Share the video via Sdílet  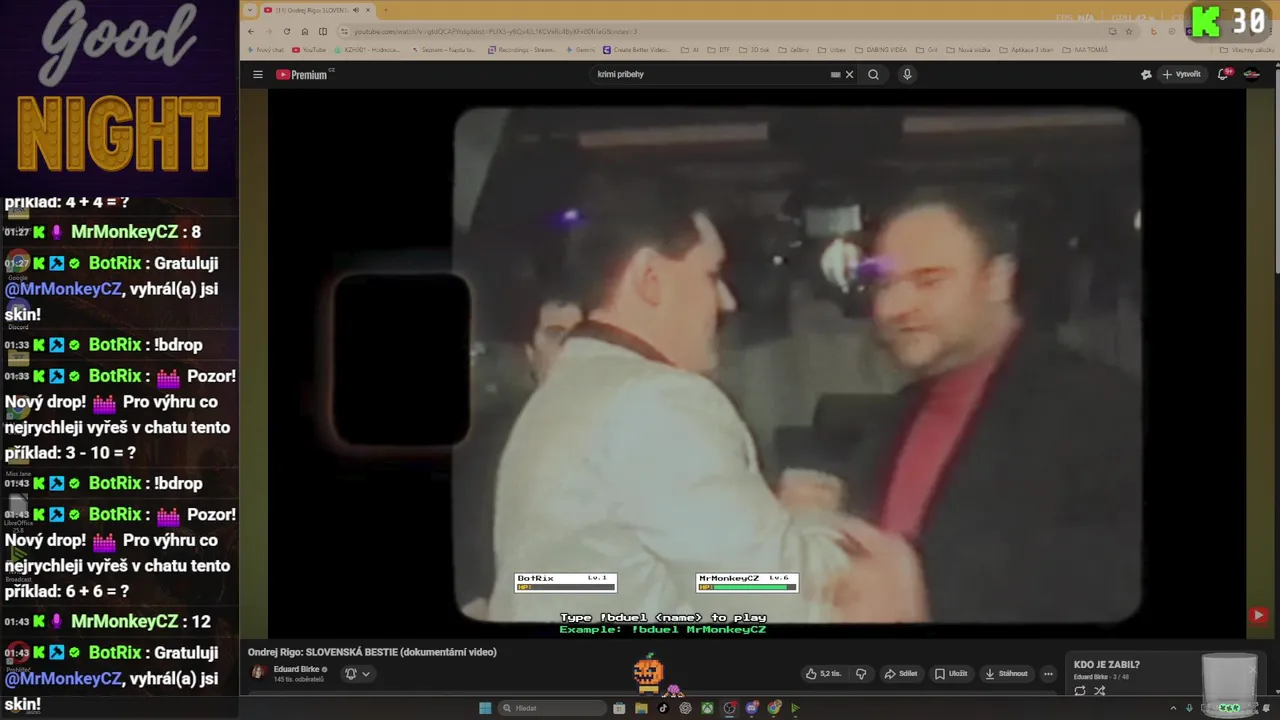click(x=900, y=674)
